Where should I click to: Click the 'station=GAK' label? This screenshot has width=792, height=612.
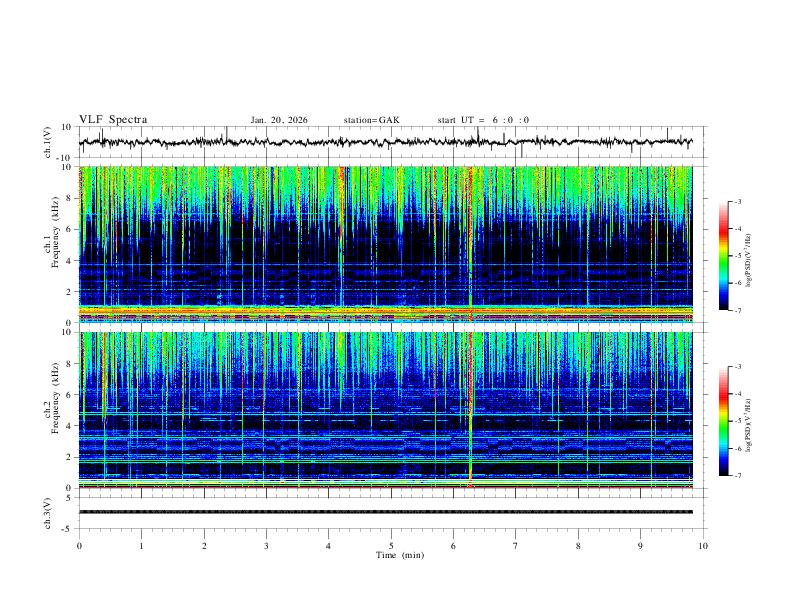click(371, 120)
